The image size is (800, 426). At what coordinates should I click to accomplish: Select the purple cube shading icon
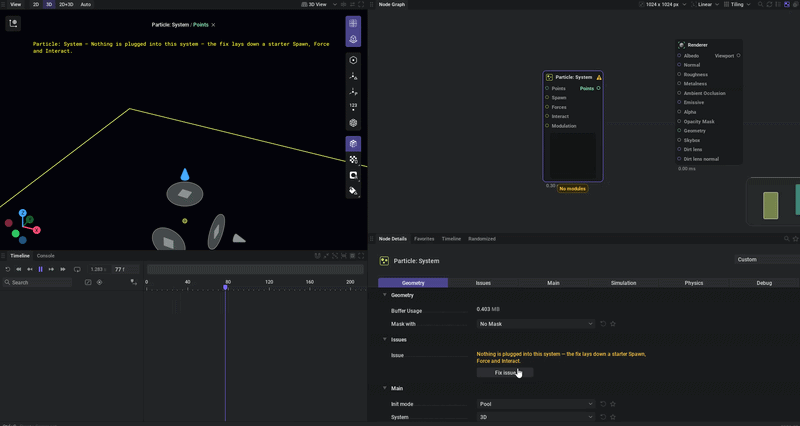[353, 143]
